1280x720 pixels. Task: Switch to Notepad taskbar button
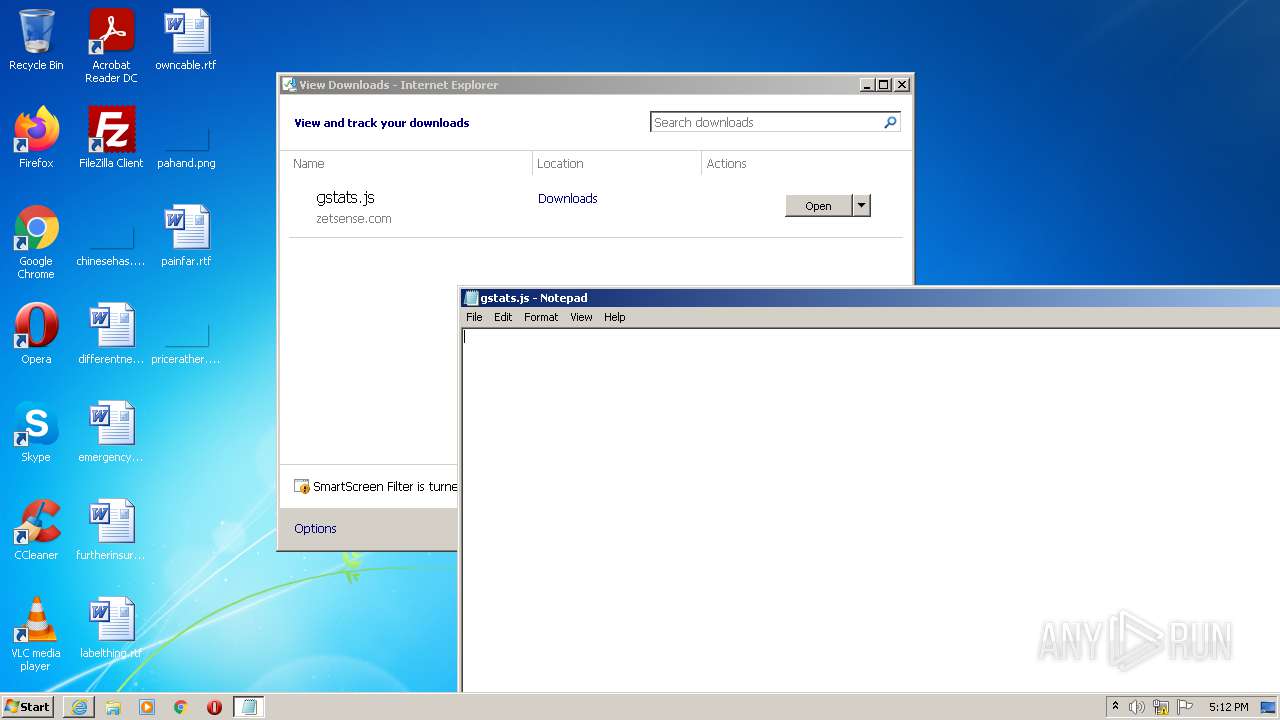click(249, 707)
